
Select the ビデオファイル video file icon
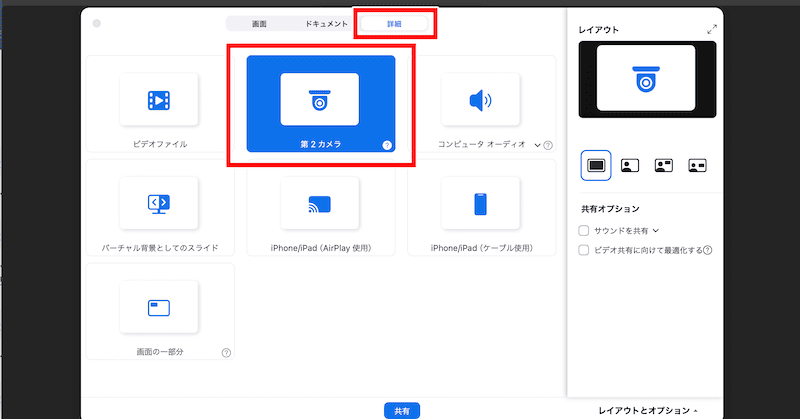coord(158,99)
